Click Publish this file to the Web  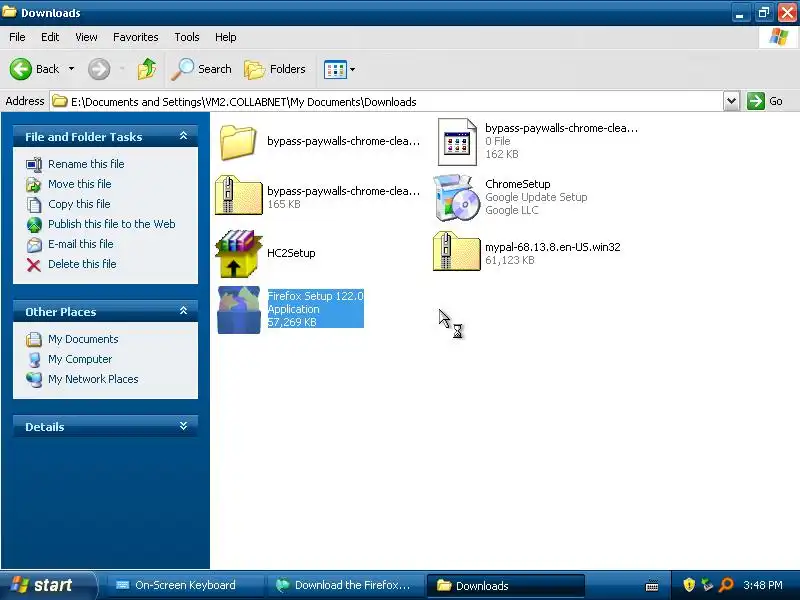[x=112, y=224]
